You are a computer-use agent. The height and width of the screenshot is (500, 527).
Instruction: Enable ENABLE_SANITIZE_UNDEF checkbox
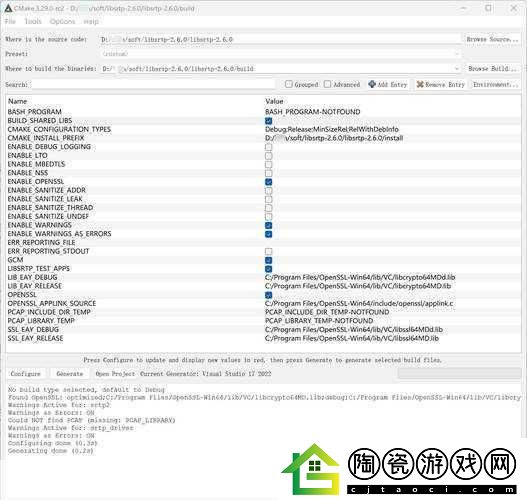[268, 217]
